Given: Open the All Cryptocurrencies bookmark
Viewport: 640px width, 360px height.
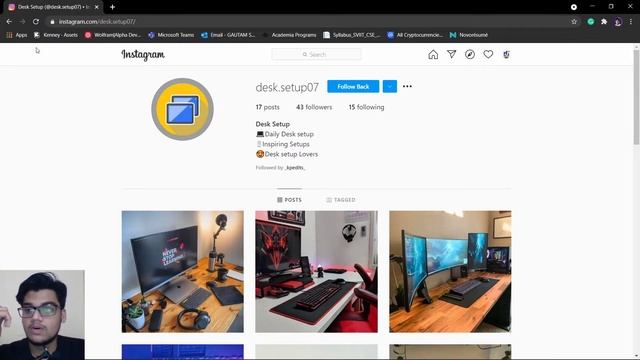Looking at the screenshot, I should pos(415,35).
